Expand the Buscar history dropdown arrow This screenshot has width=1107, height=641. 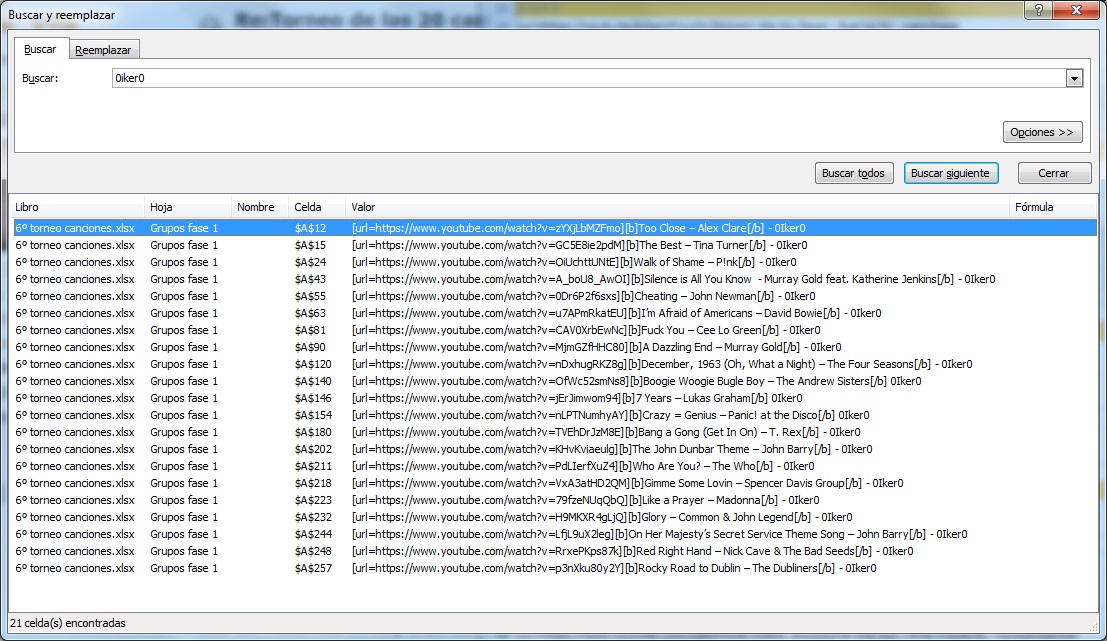click(1074, 78)
